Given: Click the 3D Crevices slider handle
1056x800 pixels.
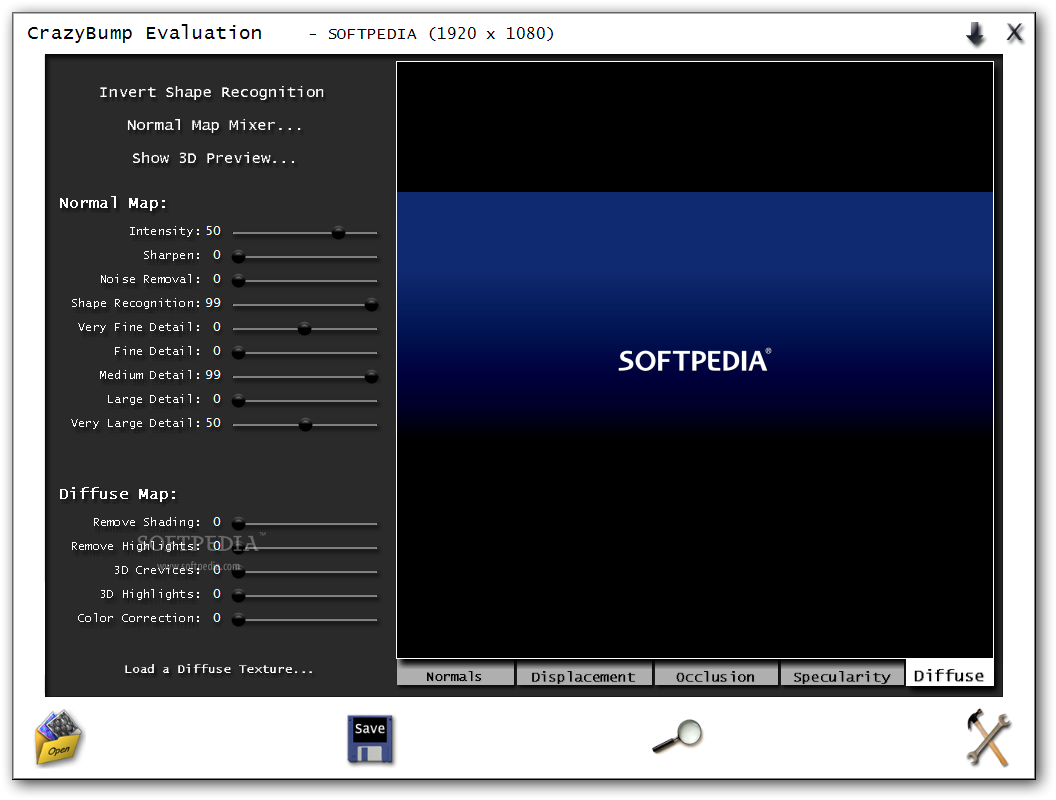Looking at the screenshot, I should point(238,571).
